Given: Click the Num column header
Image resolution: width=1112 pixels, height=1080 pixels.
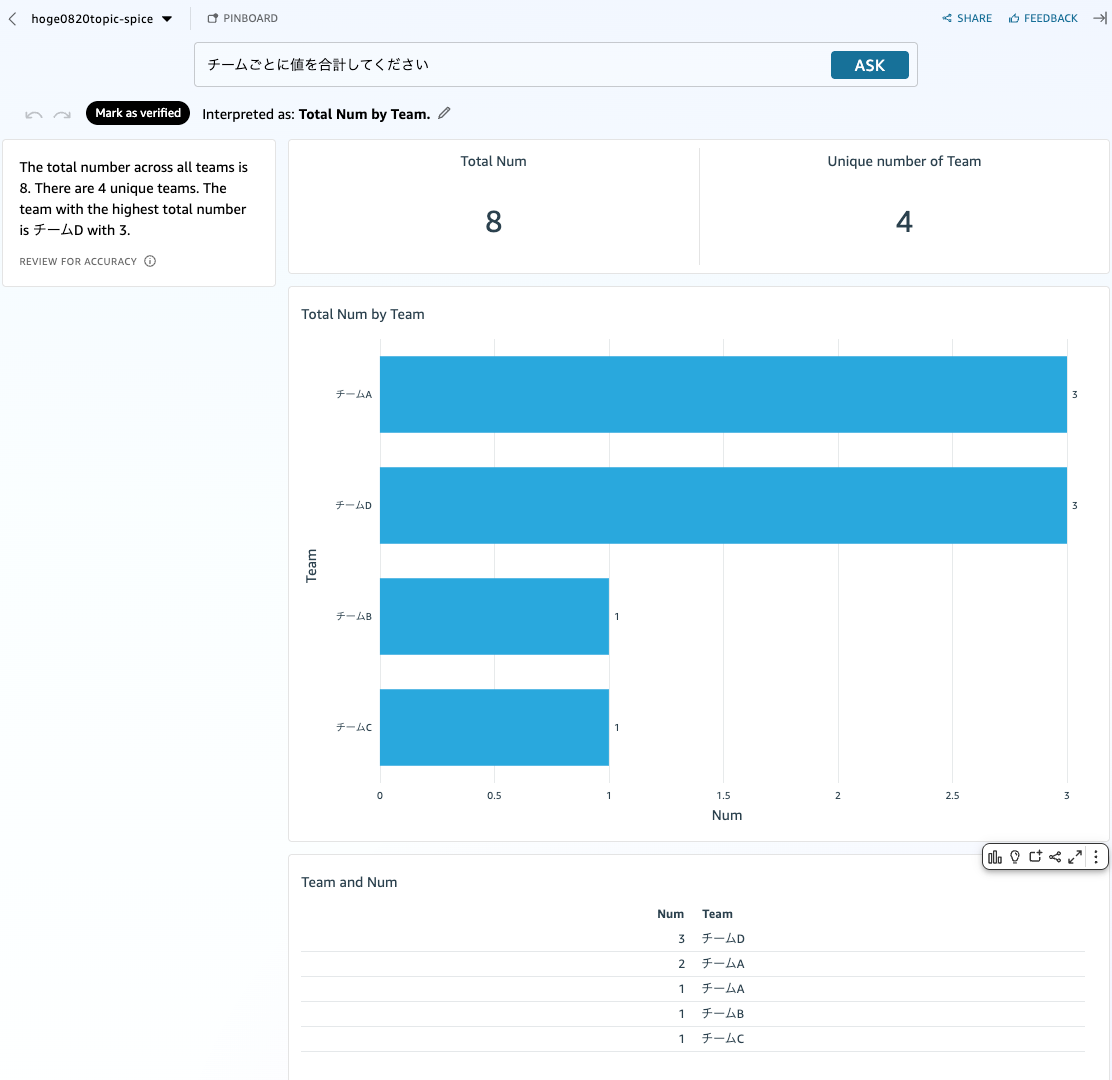Looking at the screenshot, I should tap(670, 914).
